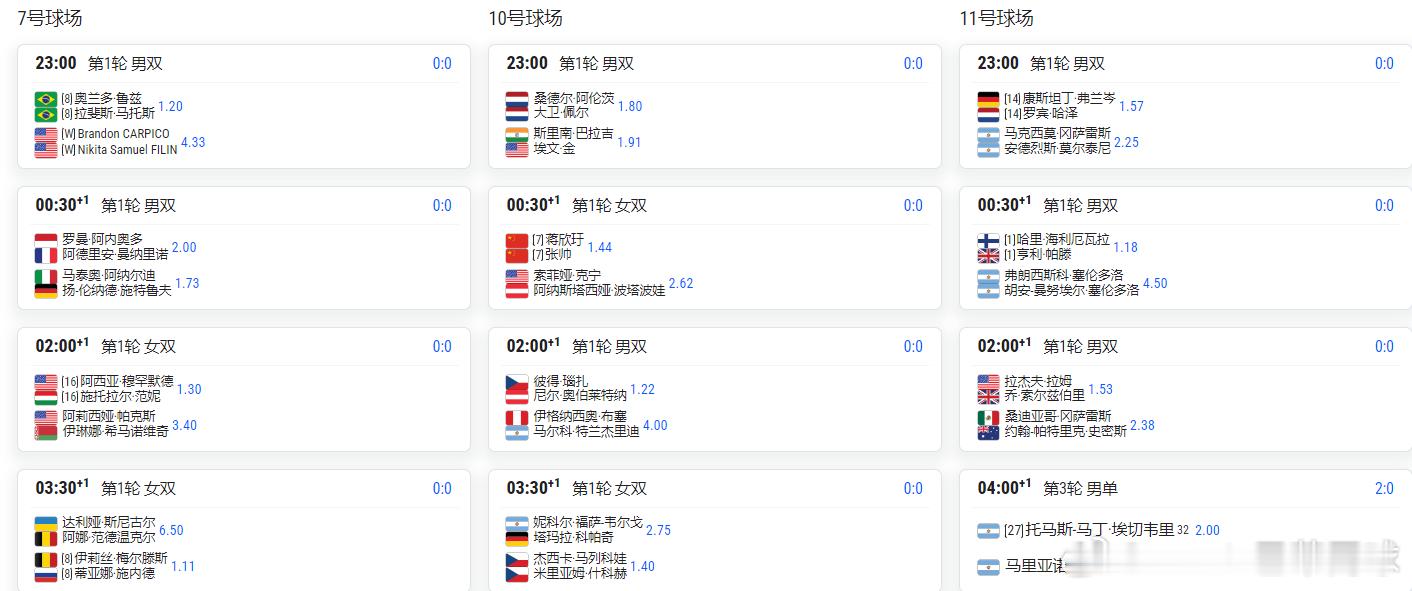The width and height of the screenshot is (1412, 591).
Task: Click the India flag beside 斯里南·巴拉吉
Action: 517,134
